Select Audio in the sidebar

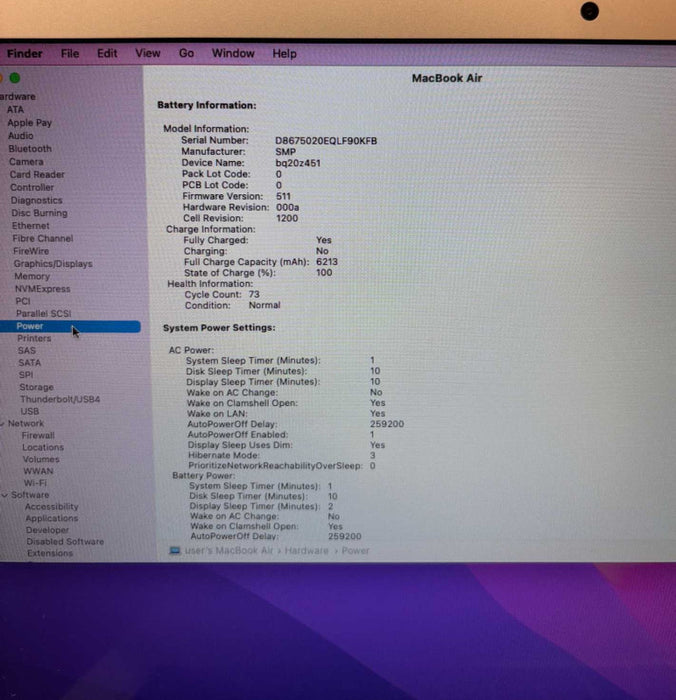(x=21, y=135)
